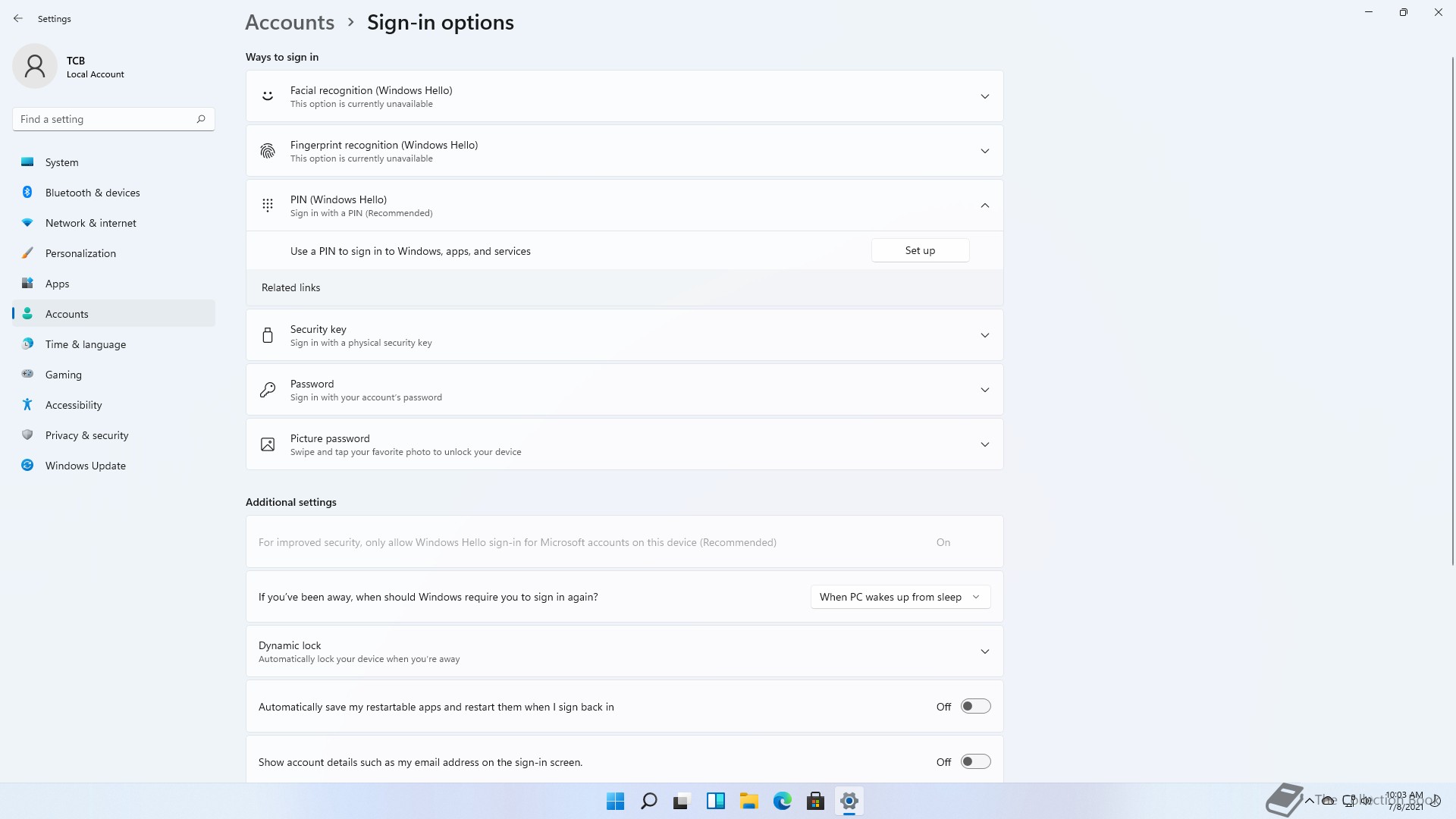Click the Picture password image icon

click(268, 444)
